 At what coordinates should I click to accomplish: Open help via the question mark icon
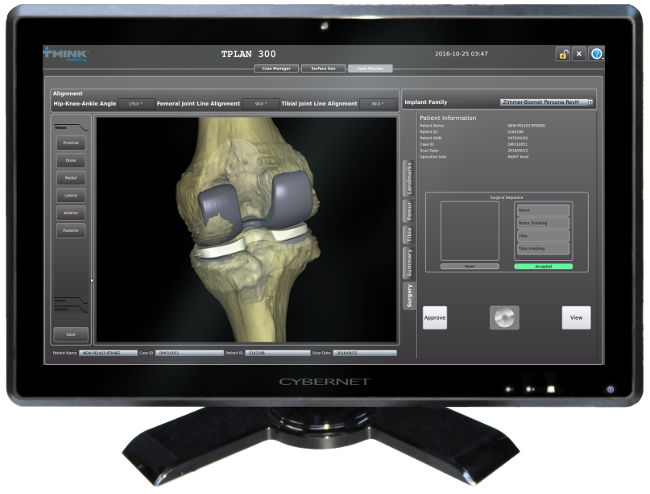click(596, 54)
